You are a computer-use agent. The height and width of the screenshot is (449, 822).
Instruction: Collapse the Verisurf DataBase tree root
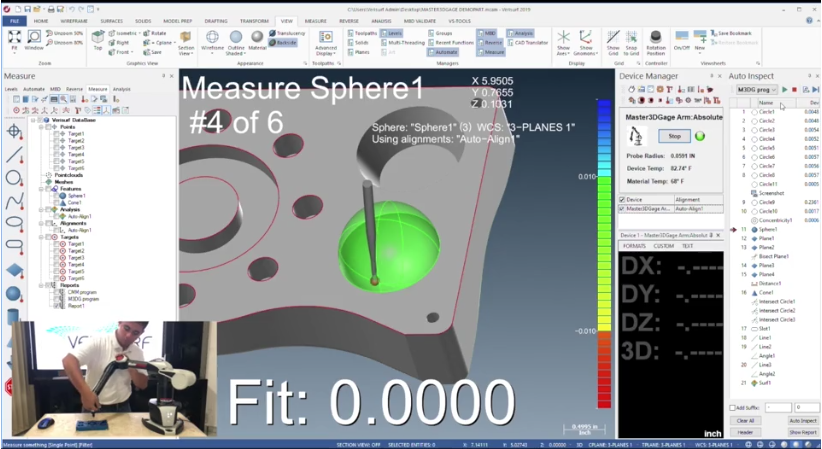point(34,120)
